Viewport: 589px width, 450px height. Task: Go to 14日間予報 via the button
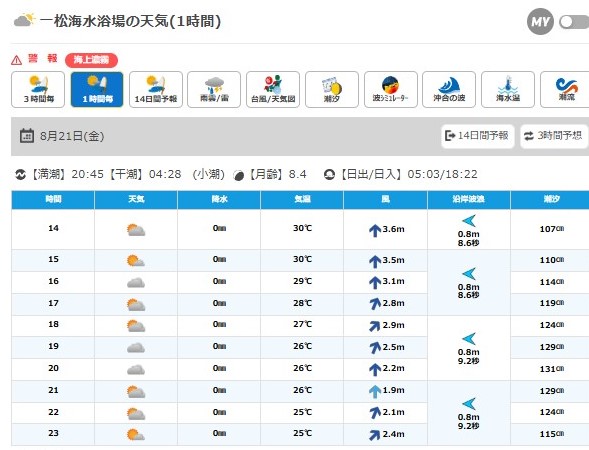tap(477, 136)
